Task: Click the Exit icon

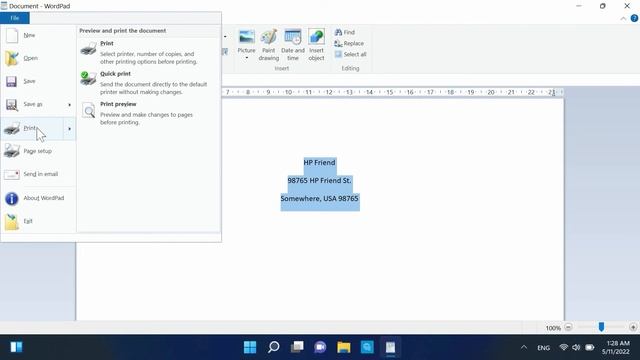Action: click(12, 222)
